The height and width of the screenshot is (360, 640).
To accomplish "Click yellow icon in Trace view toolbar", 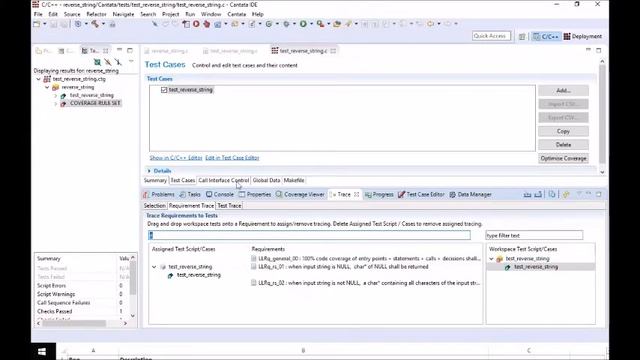I will click(566, 195).
